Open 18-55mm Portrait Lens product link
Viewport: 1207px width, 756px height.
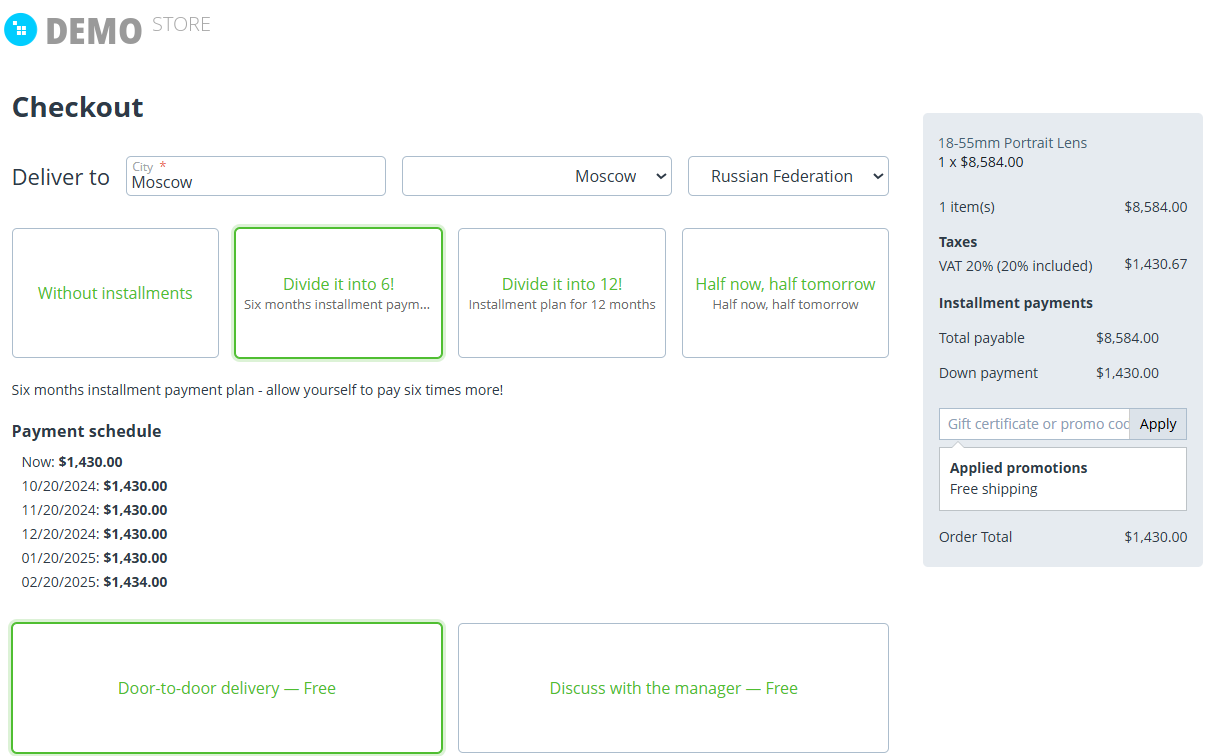(x=1012, y=143)
